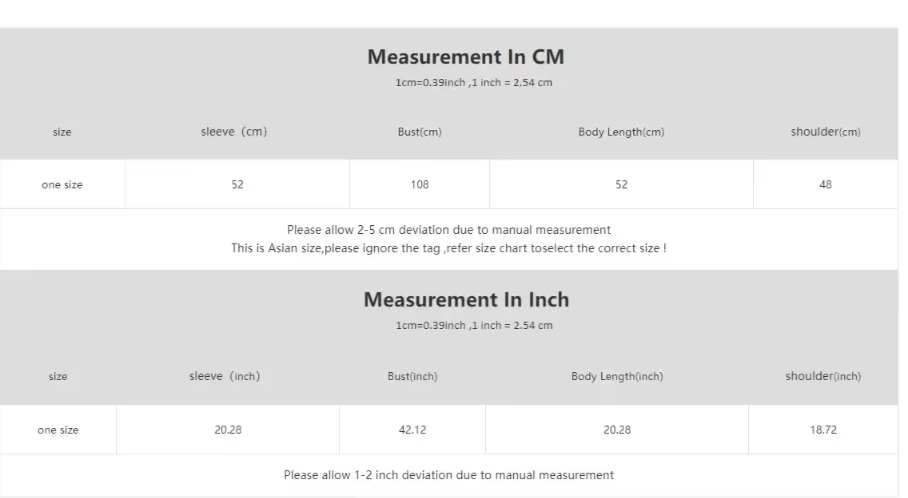Click the bust value 42.12 cell

pos(412,430)
